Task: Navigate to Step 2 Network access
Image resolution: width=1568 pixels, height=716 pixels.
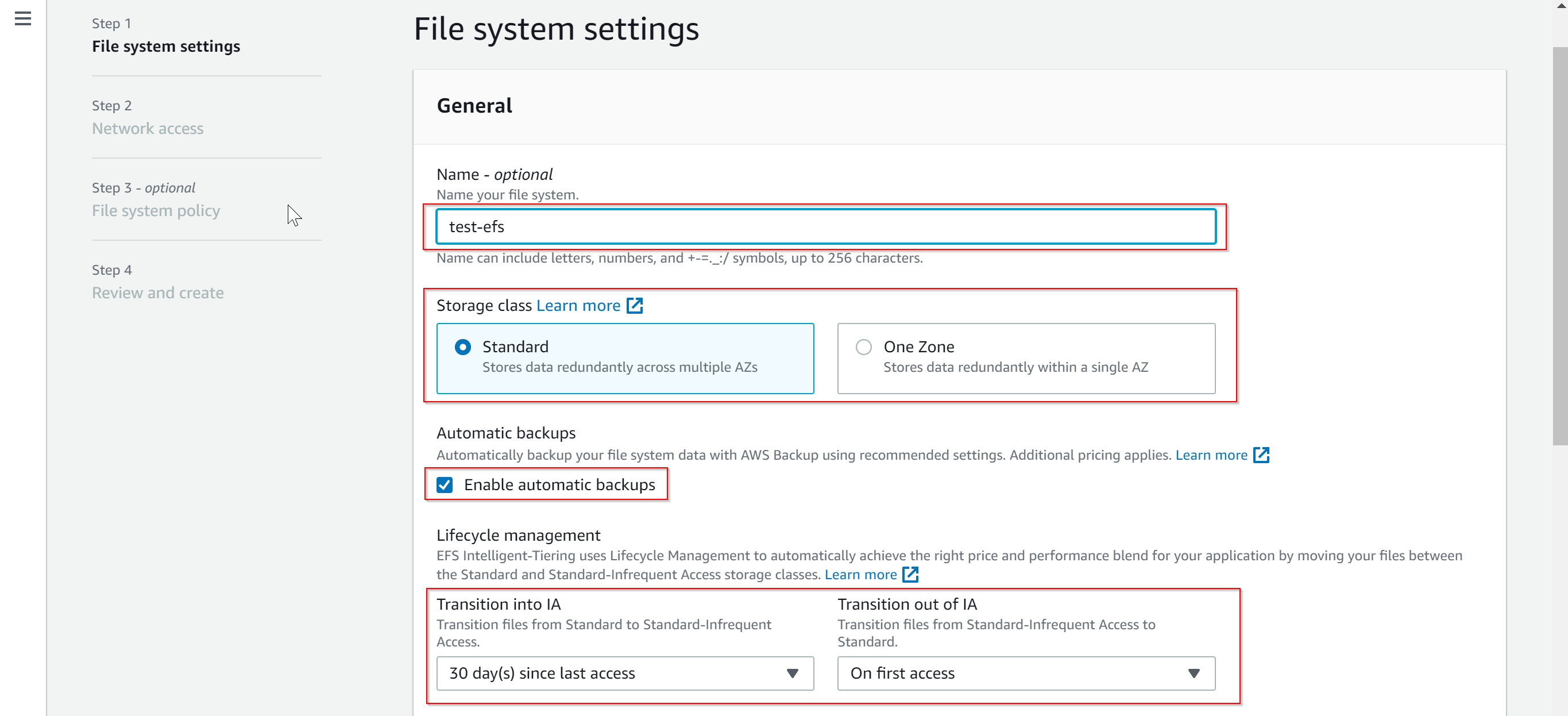Action: 148,128
